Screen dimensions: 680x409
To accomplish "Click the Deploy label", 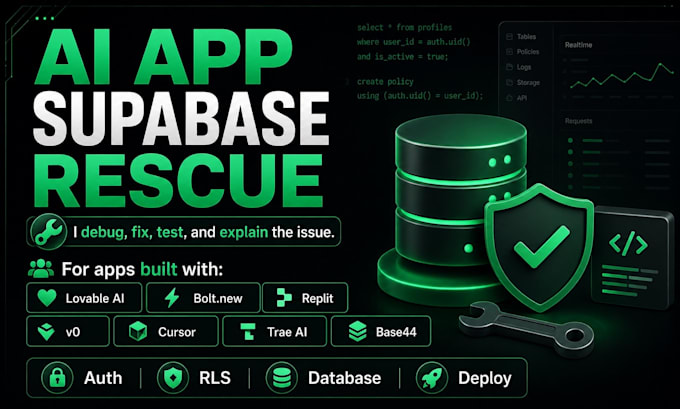I will [x=485, y=379].
